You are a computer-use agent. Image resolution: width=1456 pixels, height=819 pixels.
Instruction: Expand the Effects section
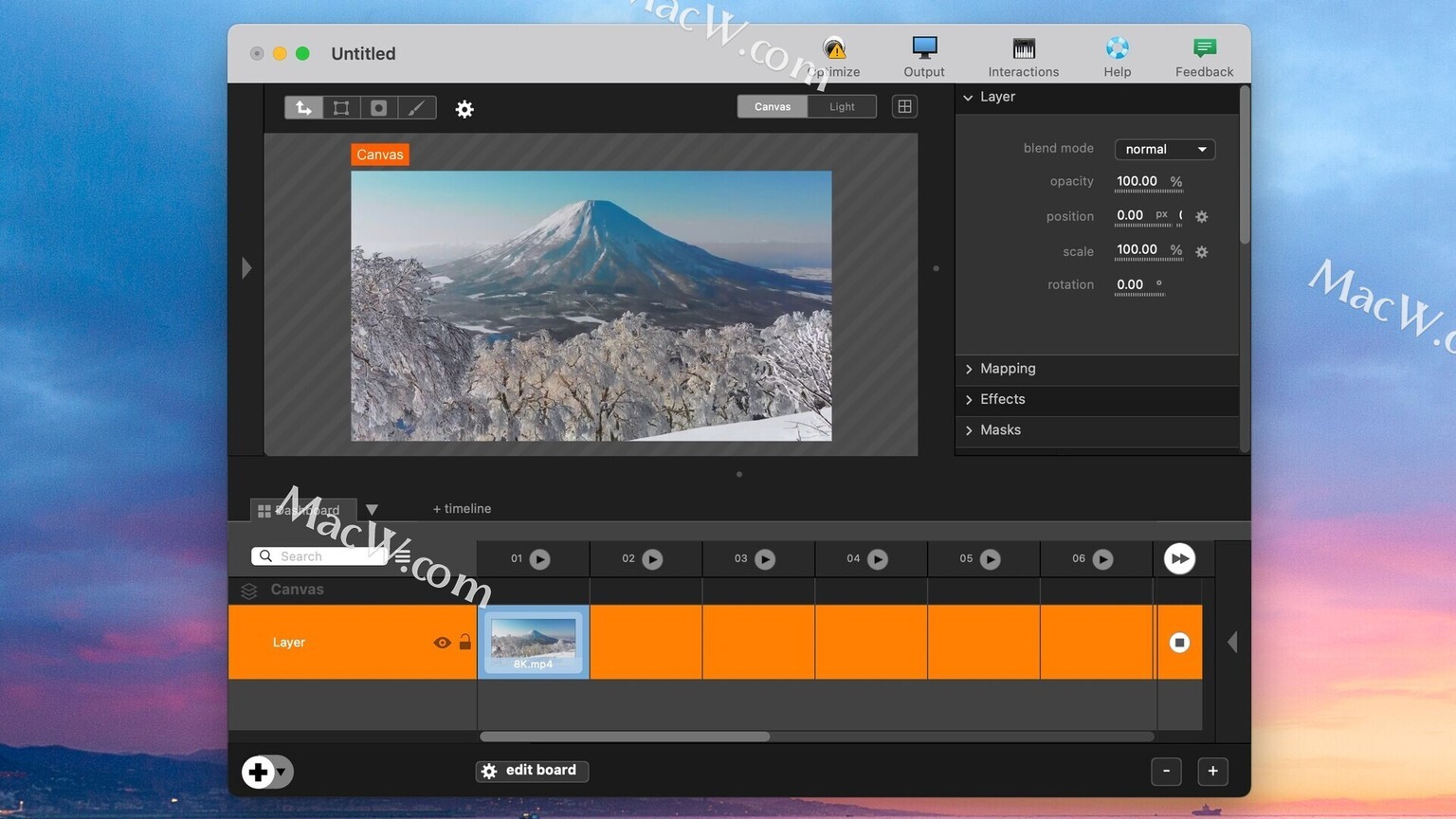coord(1002,399)
